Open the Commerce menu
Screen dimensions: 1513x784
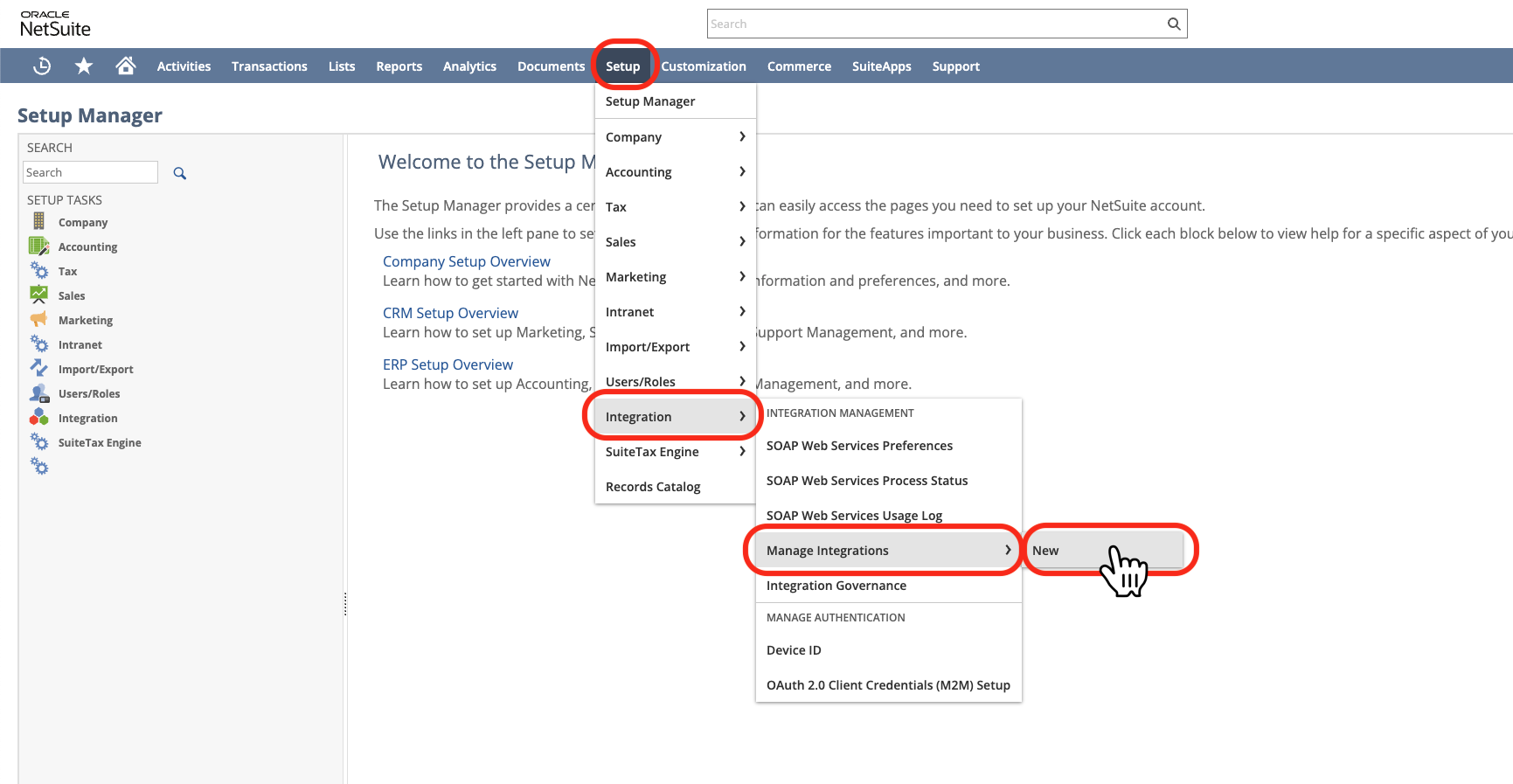point(799,66)
